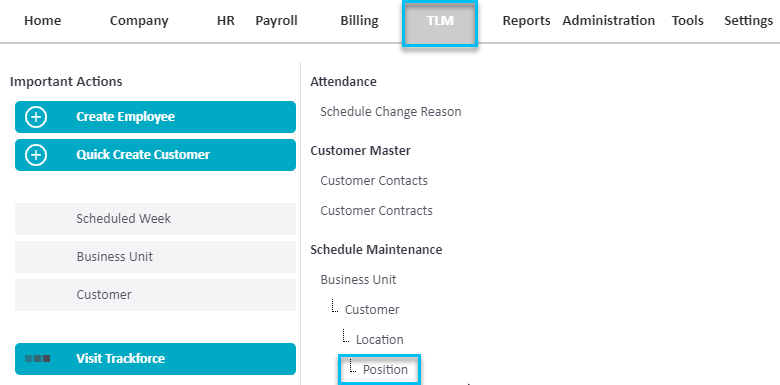Open the Billing menu
The image size is (780, 385).
[359, 21]
